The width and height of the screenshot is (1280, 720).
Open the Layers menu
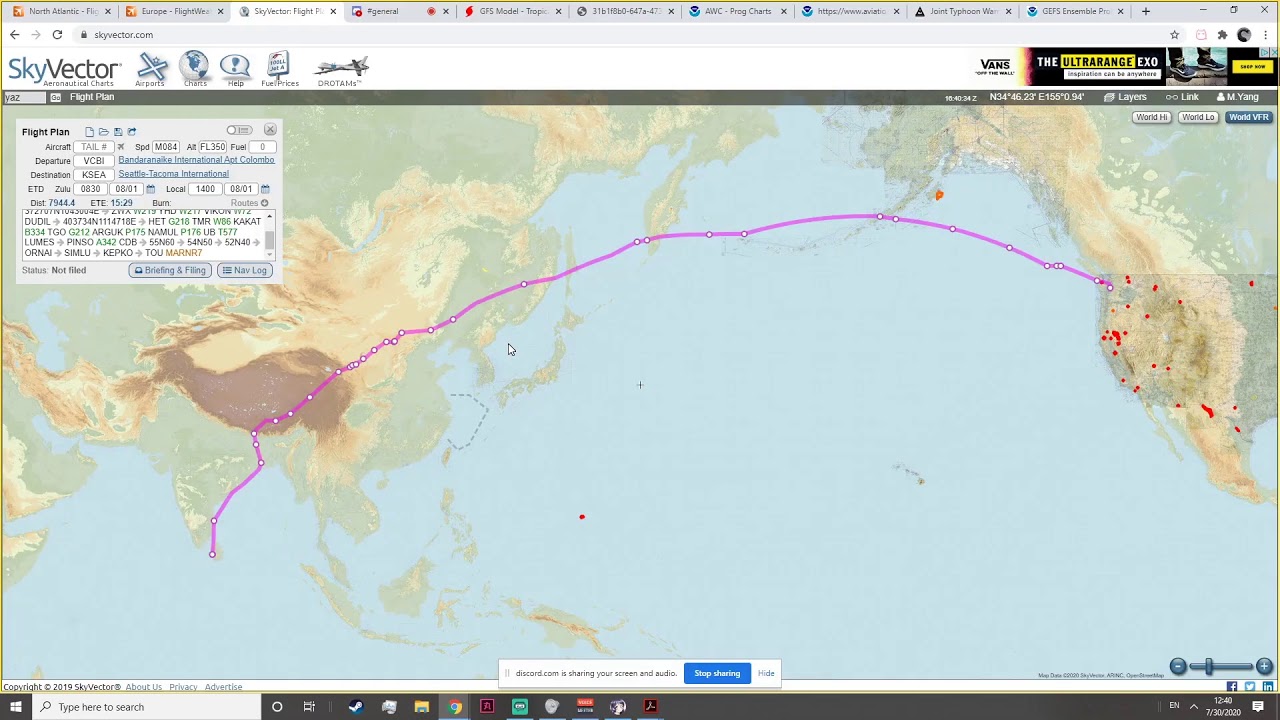point(1125,97)
